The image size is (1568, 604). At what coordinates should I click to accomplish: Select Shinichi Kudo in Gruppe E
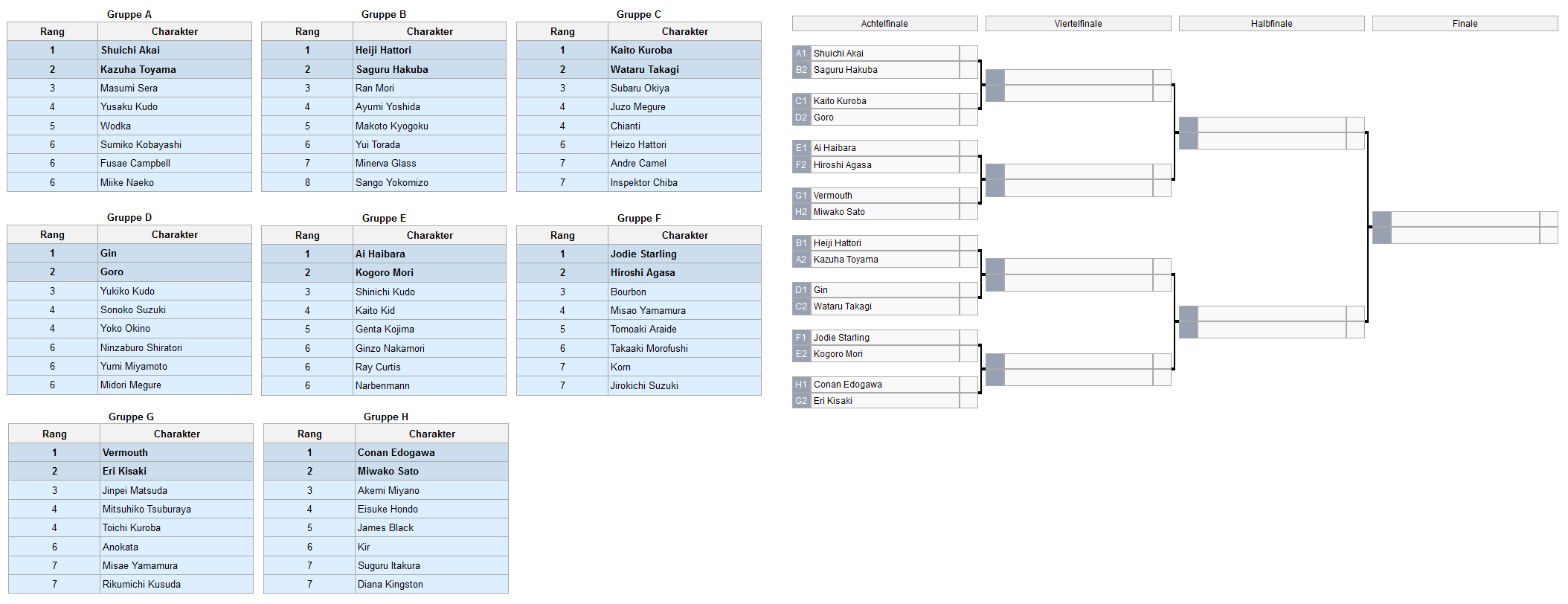pos(385,292)
